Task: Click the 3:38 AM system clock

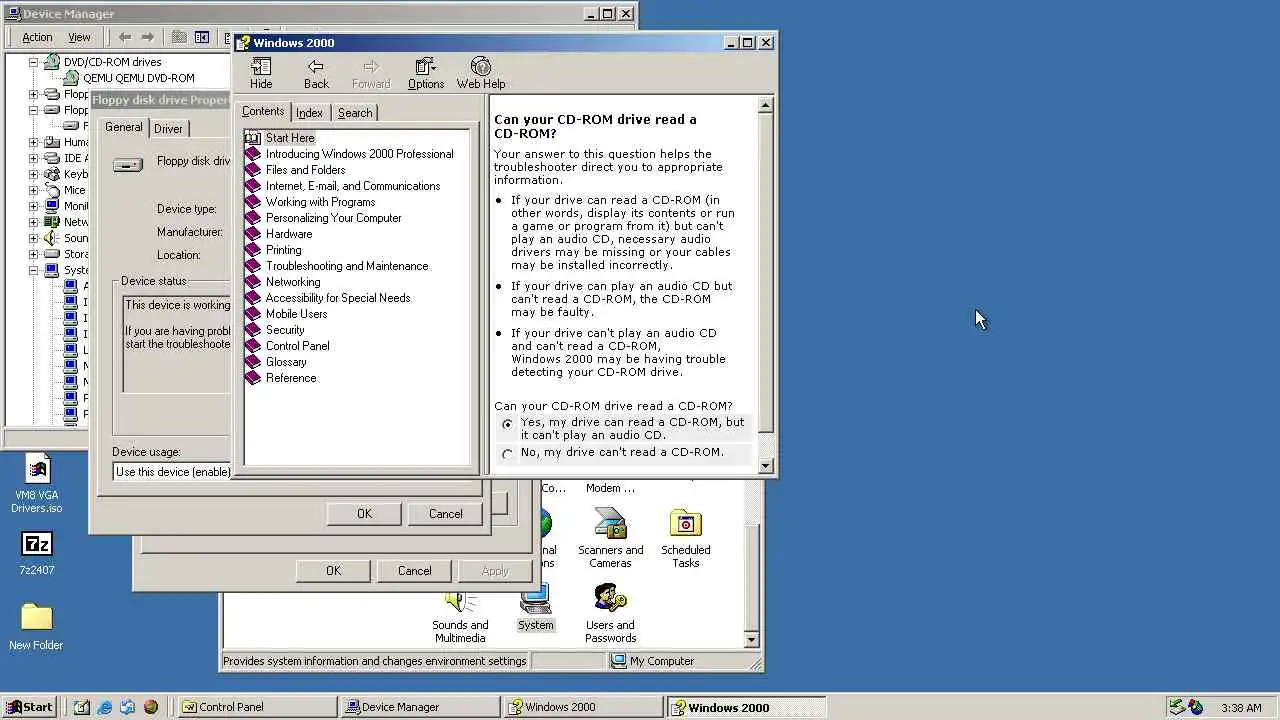Action: point(1241,708)
